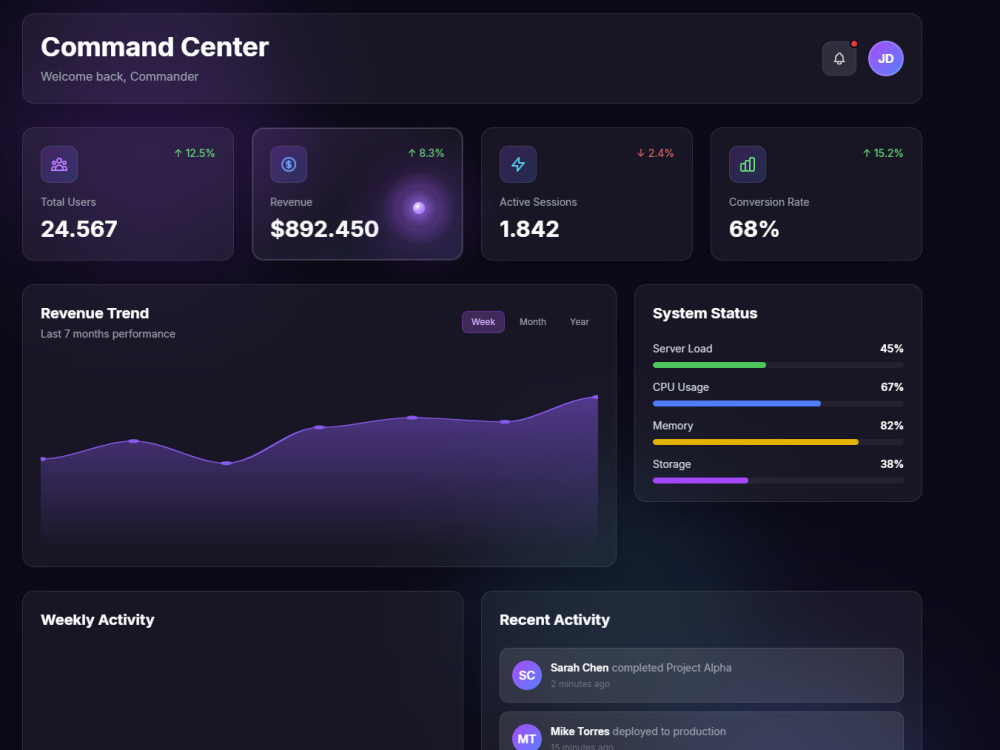Select the Conversion Rate value 68%
The image size is (1000, 750).
[x=754, y=229]
